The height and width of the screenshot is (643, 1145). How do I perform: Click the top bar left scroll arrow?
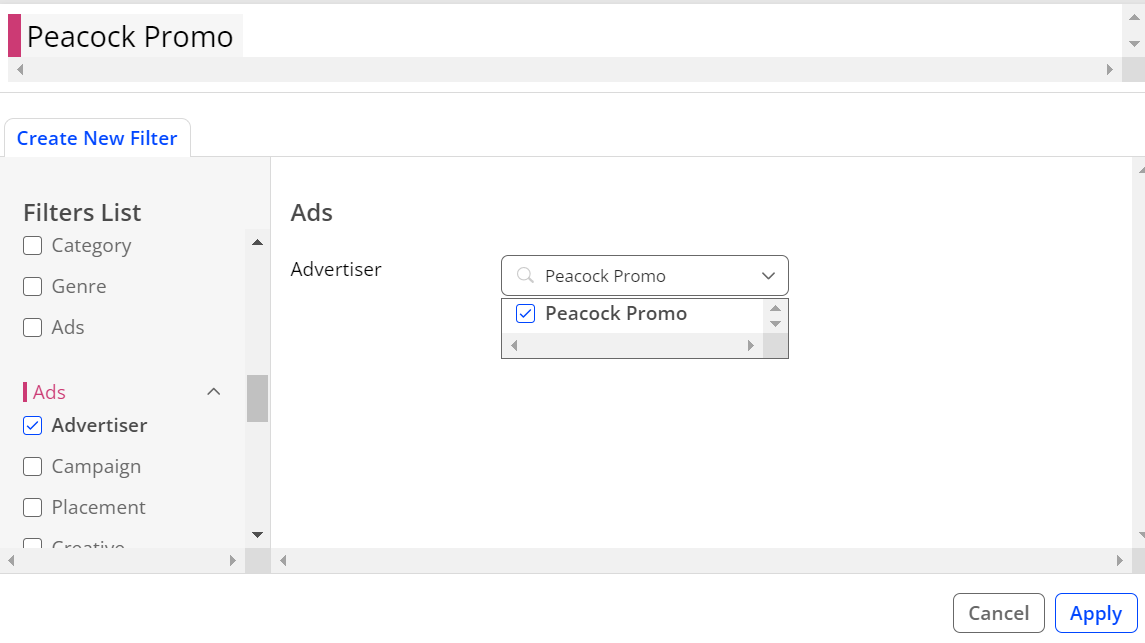20,69
